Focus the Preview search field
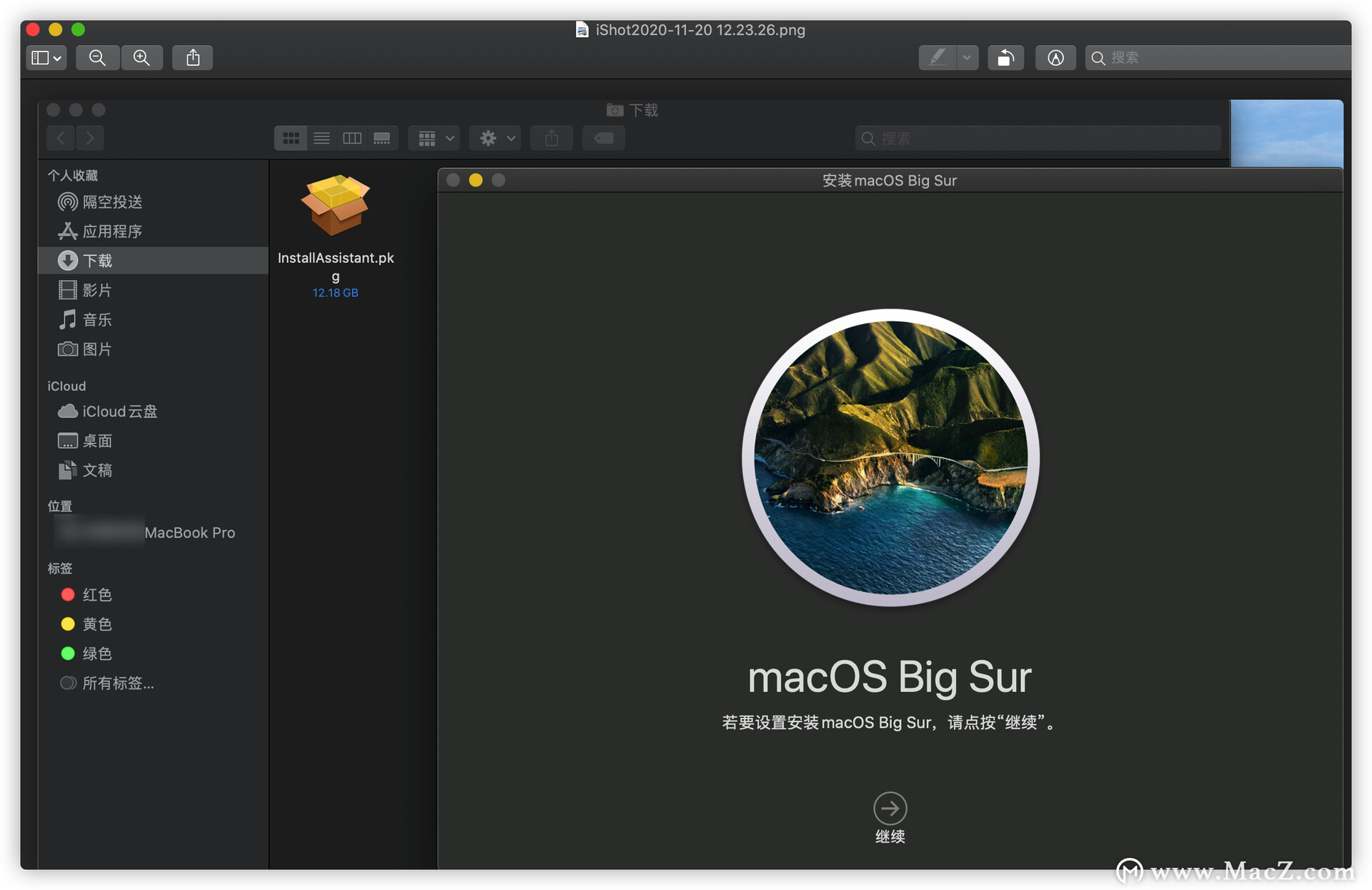This screenshot has width=1372, height=890. point(1218,58)
